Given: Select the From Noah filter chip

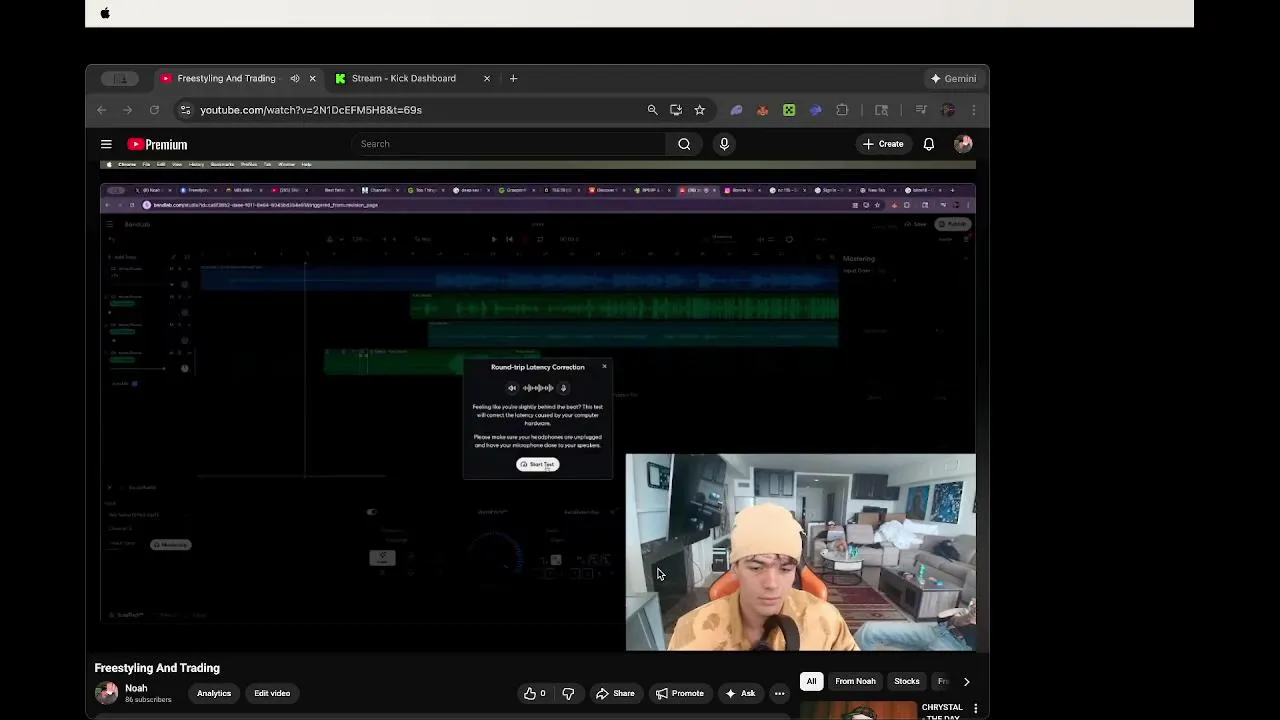Looking at the screenshot, I should pyautogui.click(x=855, y=681).
